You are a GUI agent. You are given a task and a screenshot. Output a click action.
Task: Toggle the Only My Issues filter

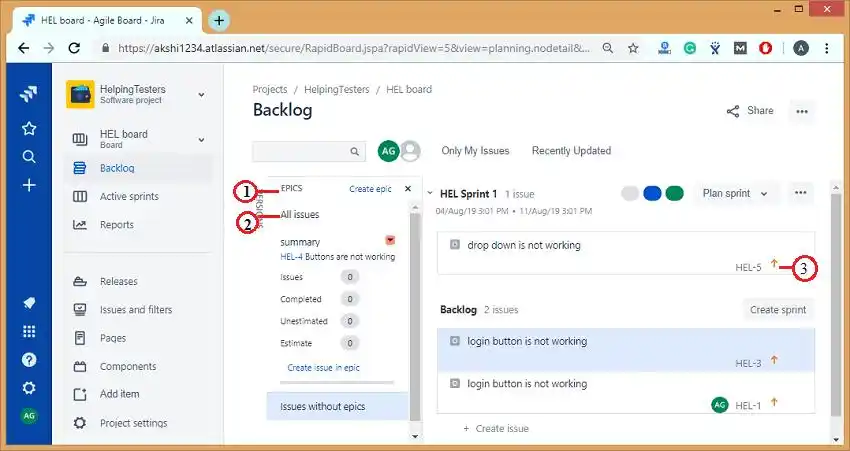tap(475, 151)
